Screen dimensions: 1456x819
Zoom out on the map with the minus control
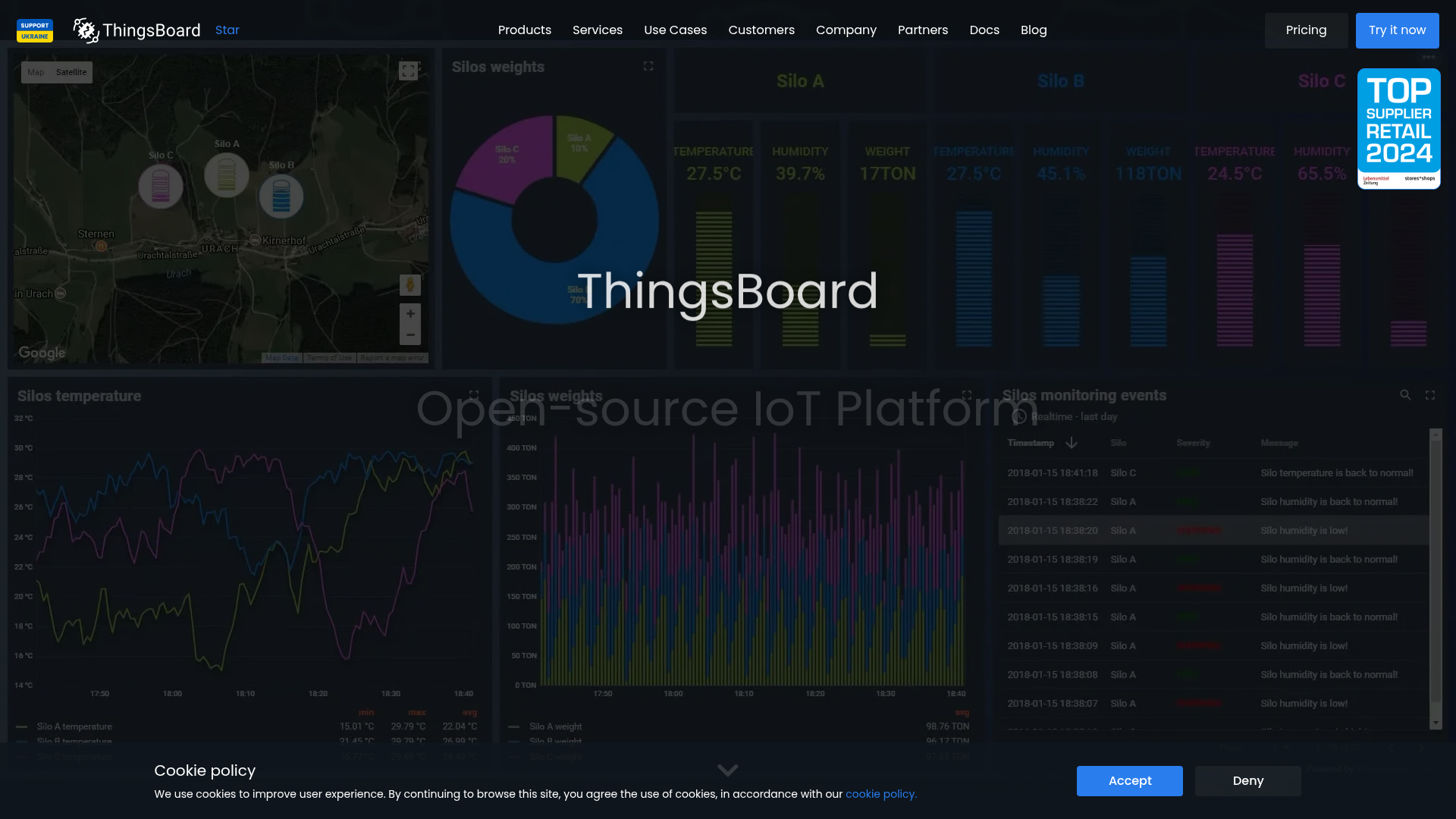[x=410, y=334]
